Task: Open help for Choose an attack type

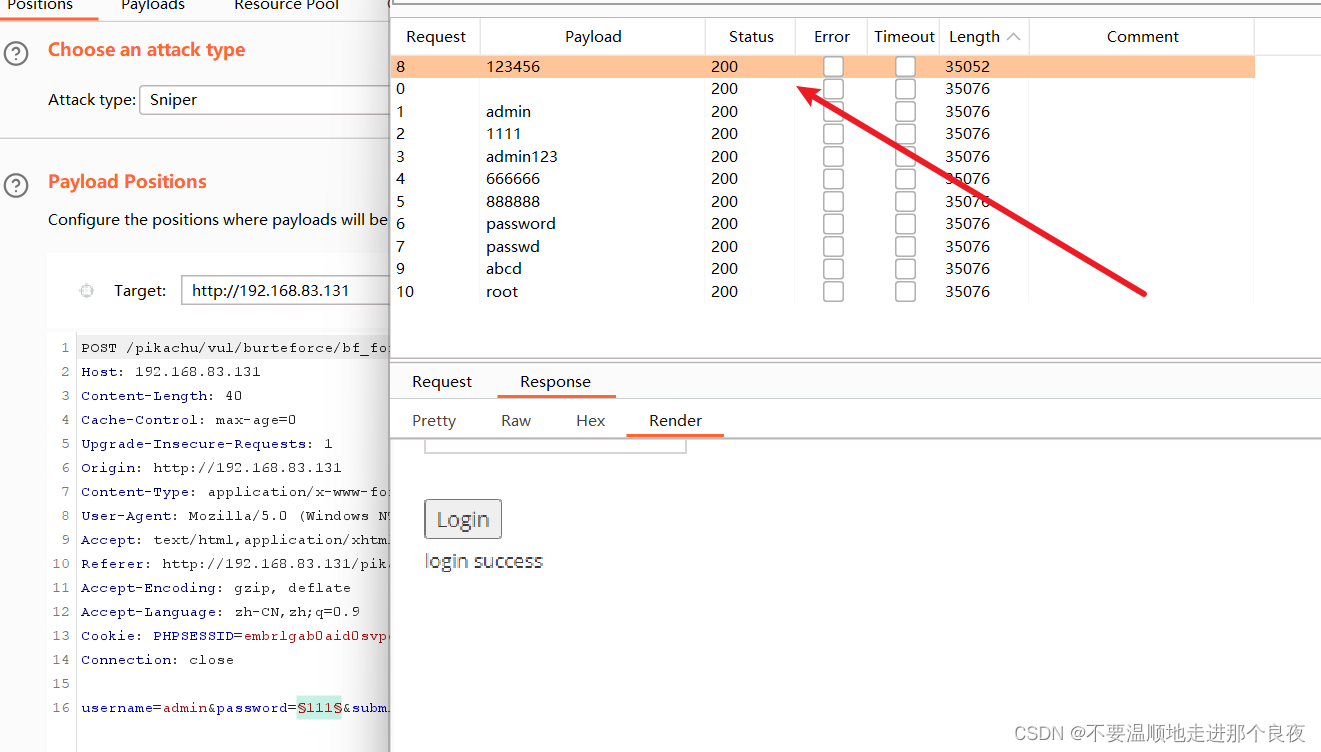Action: pos(16,53)
